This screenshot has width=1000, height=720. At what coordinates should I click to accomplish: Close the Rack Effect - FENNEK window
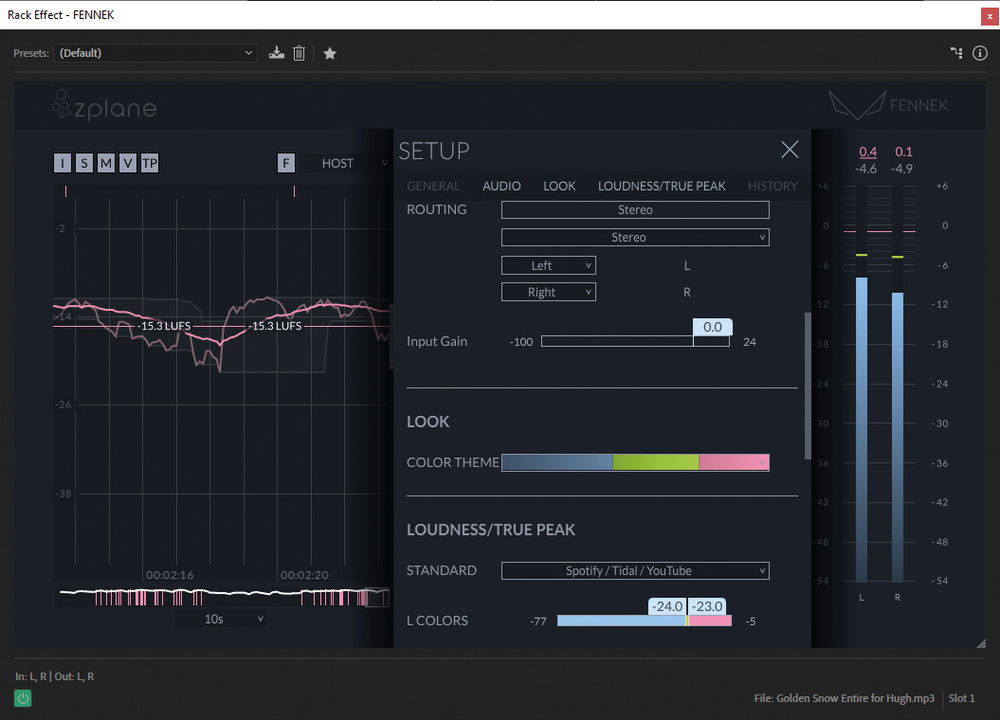pyautogui.click(x=990, y=15)
